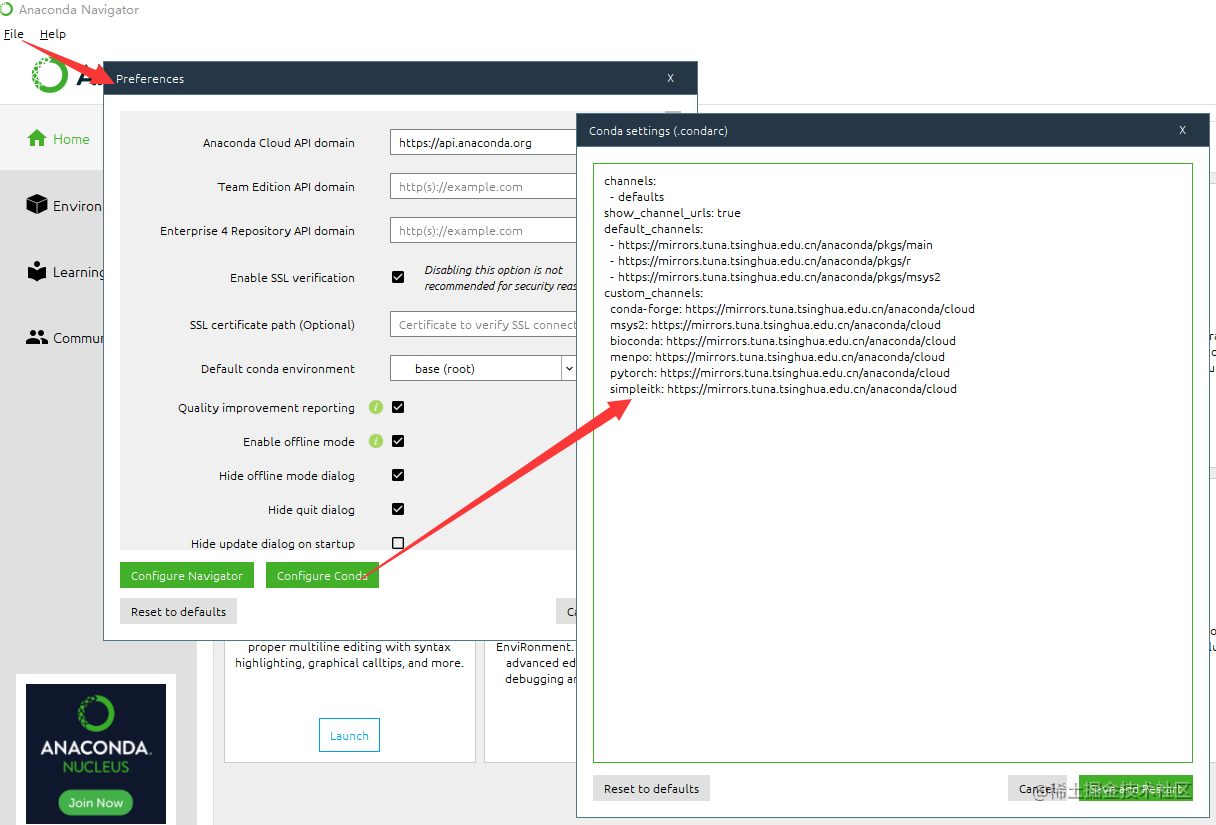Click the menpo channel line
This screenshot has width=1216, height=825.
777,357
